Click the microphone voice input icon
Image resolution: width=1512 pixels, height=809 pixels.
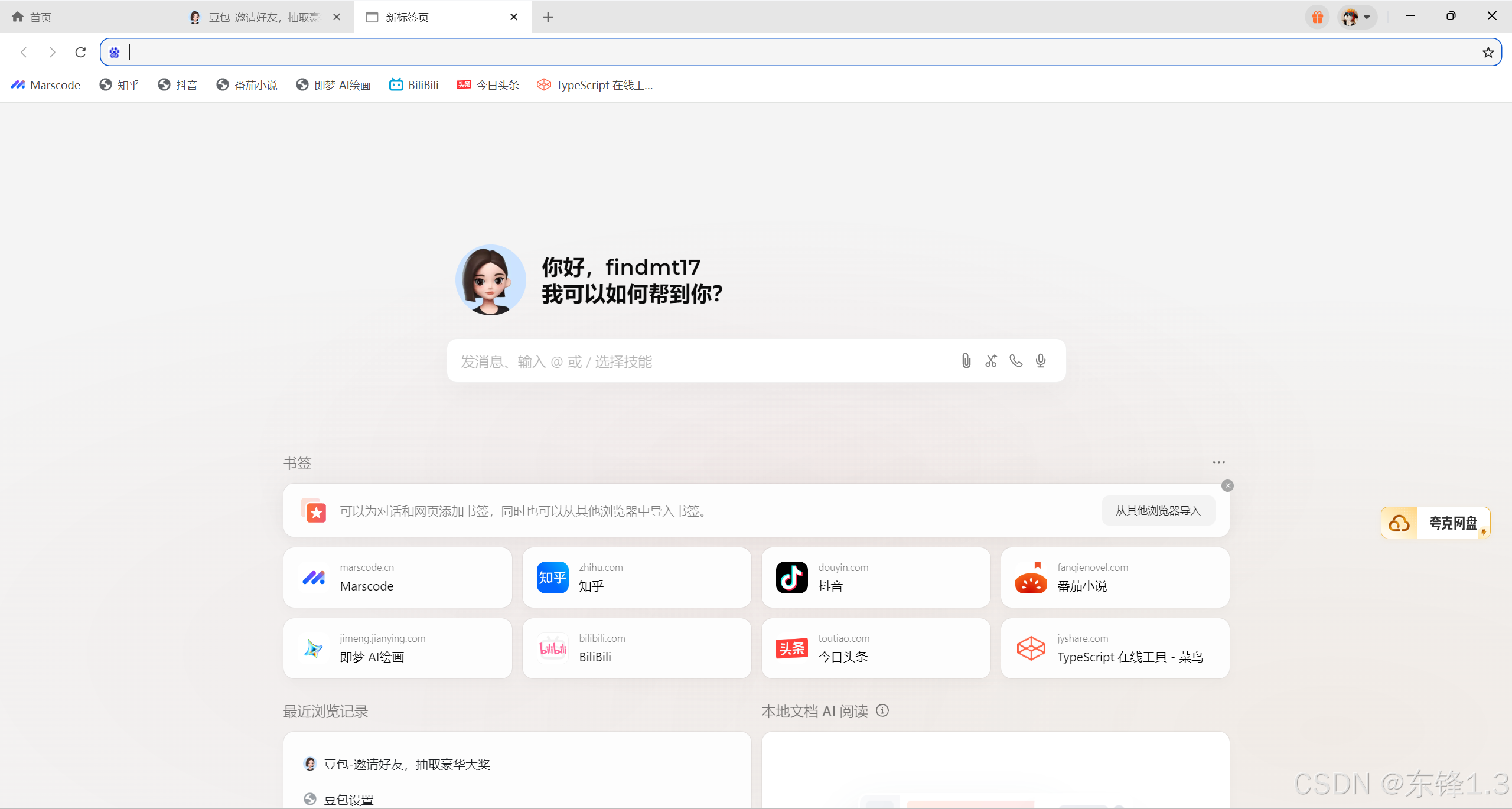1041,361
